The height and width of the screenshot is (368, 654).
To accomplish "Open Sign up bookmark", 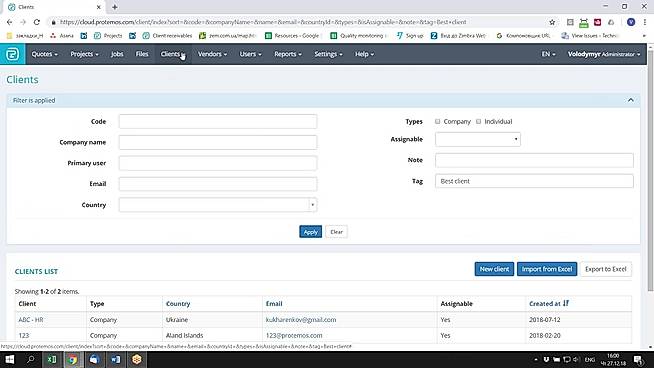I will pos(410,36).
